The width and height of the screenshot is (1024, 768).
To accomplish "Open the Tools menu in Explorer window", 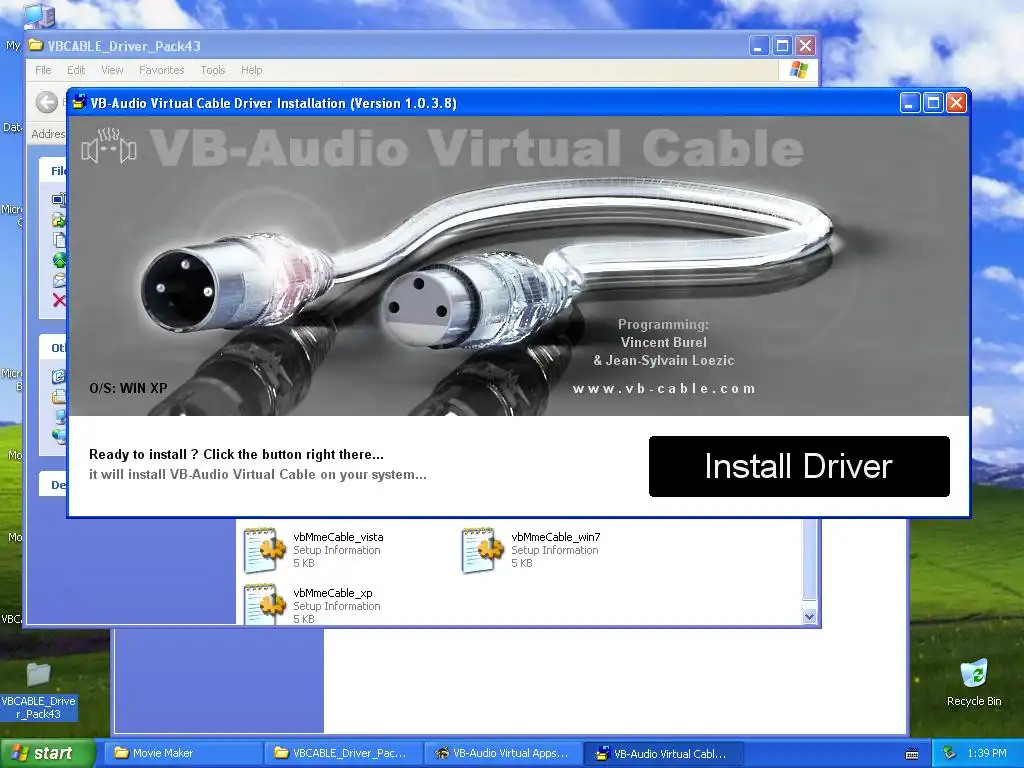I will [x=212, y=70].
